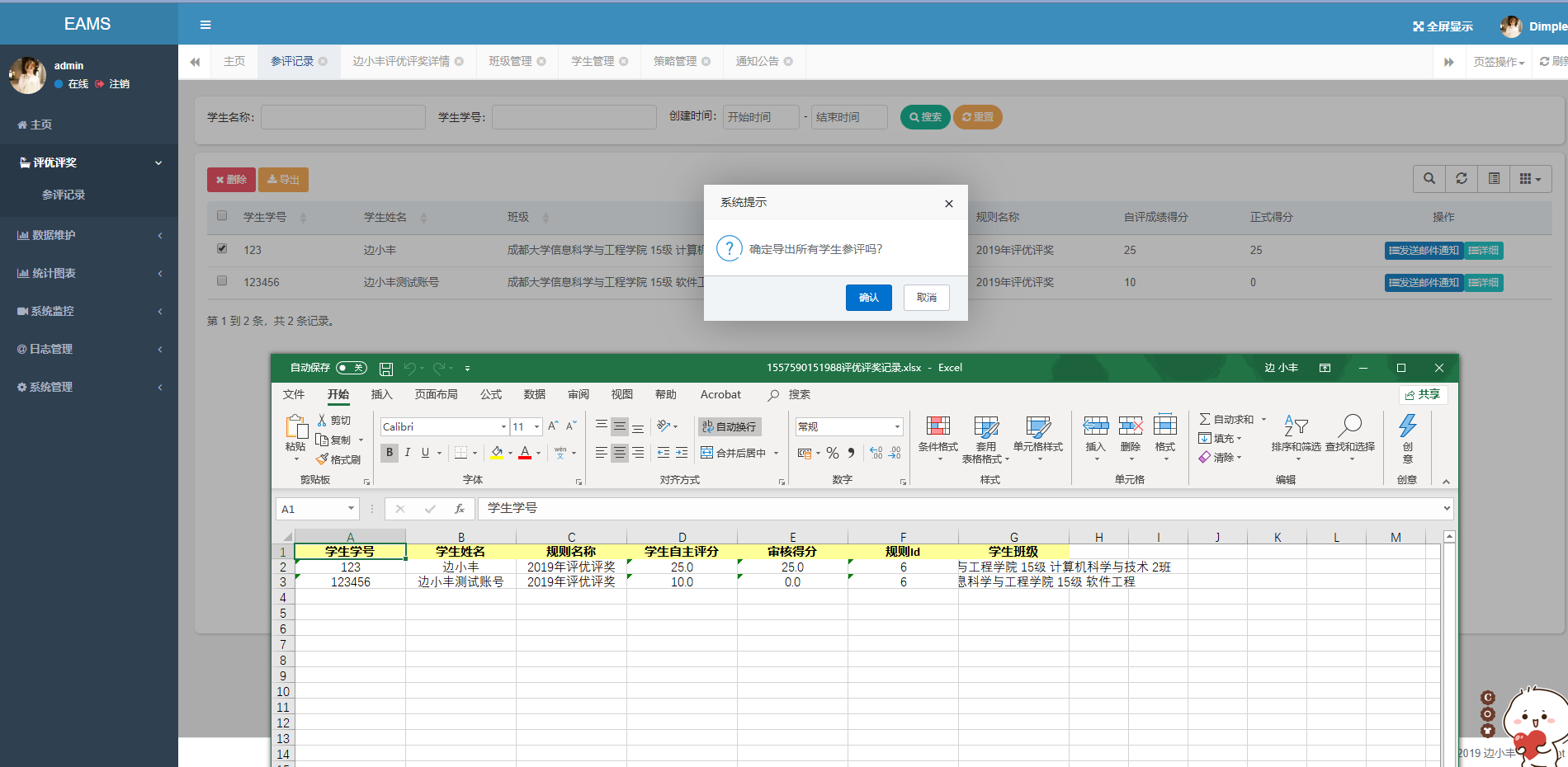Image resolution: width=1568 pixels, height=767 pixels.
Task: Expand the 系统监控 sidebar menu
Action: coord(89,311)
